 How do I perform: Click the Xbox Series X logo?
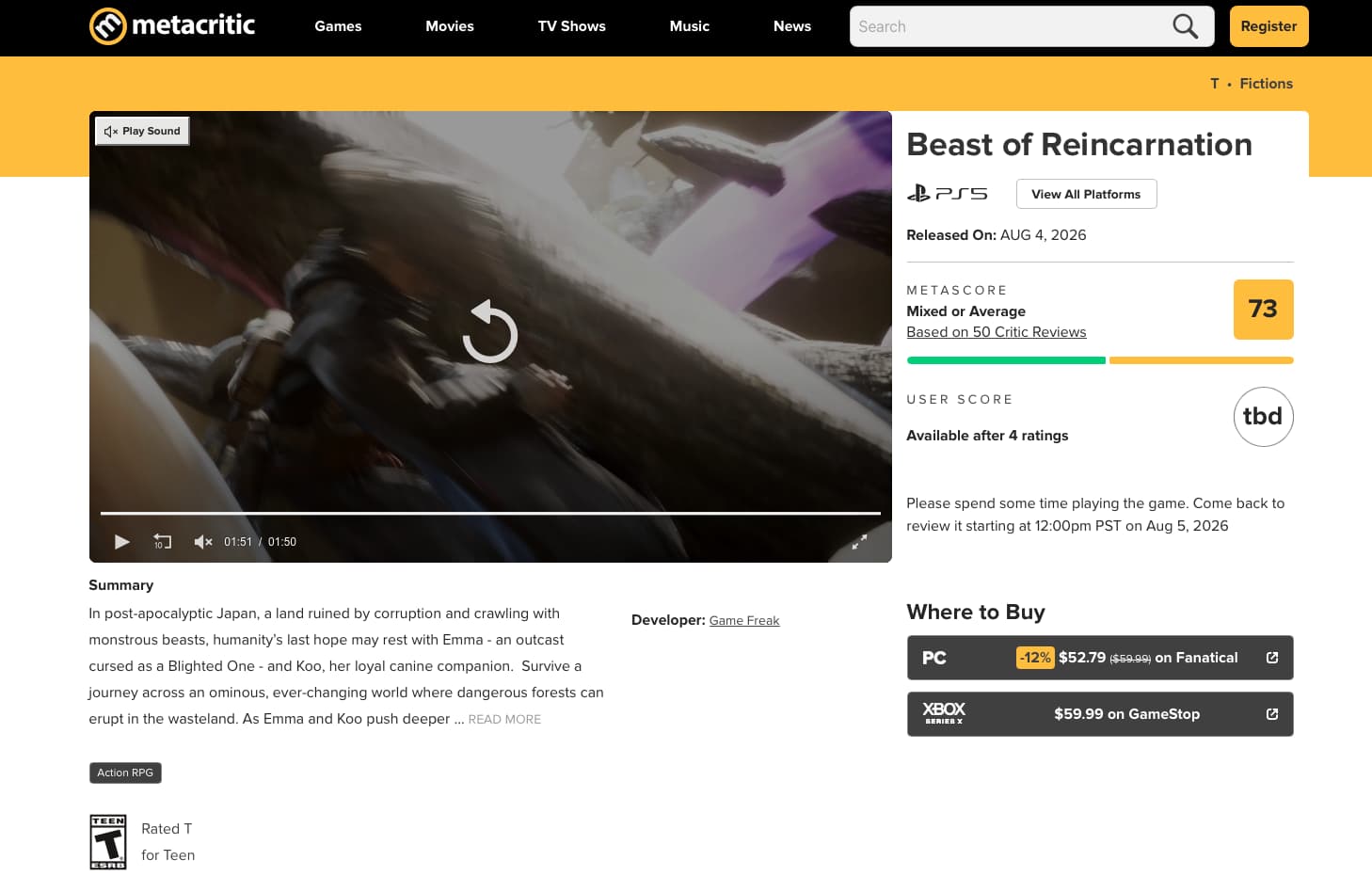point(944,713)
